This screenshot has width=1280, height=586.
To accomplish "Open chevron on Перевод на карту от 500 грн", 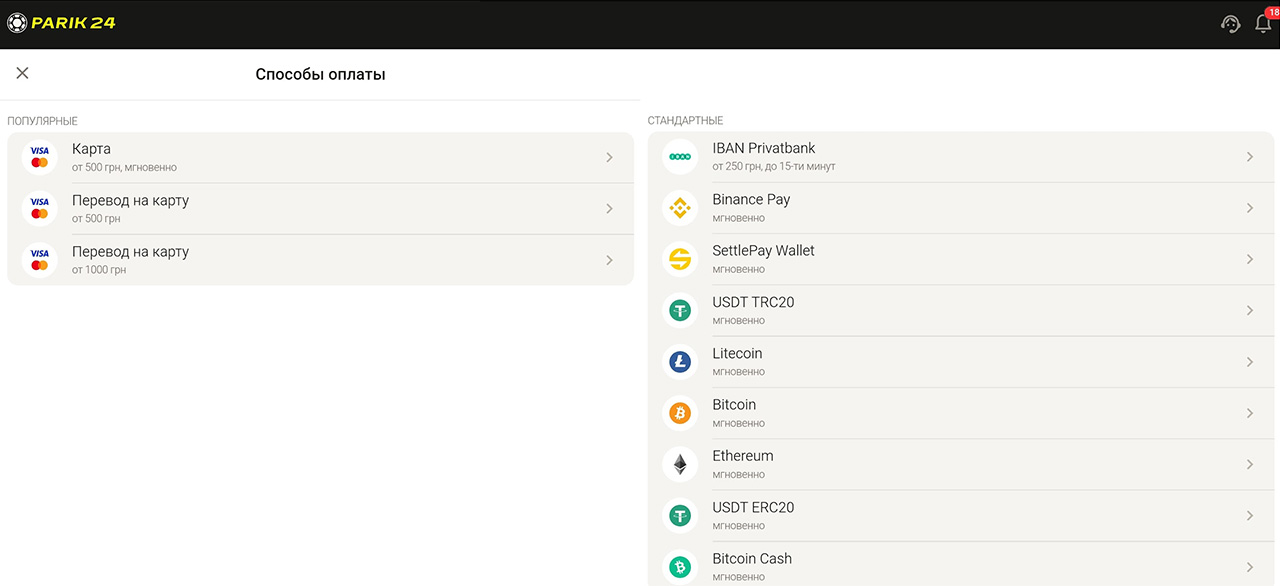I will (x=609, y=208).
